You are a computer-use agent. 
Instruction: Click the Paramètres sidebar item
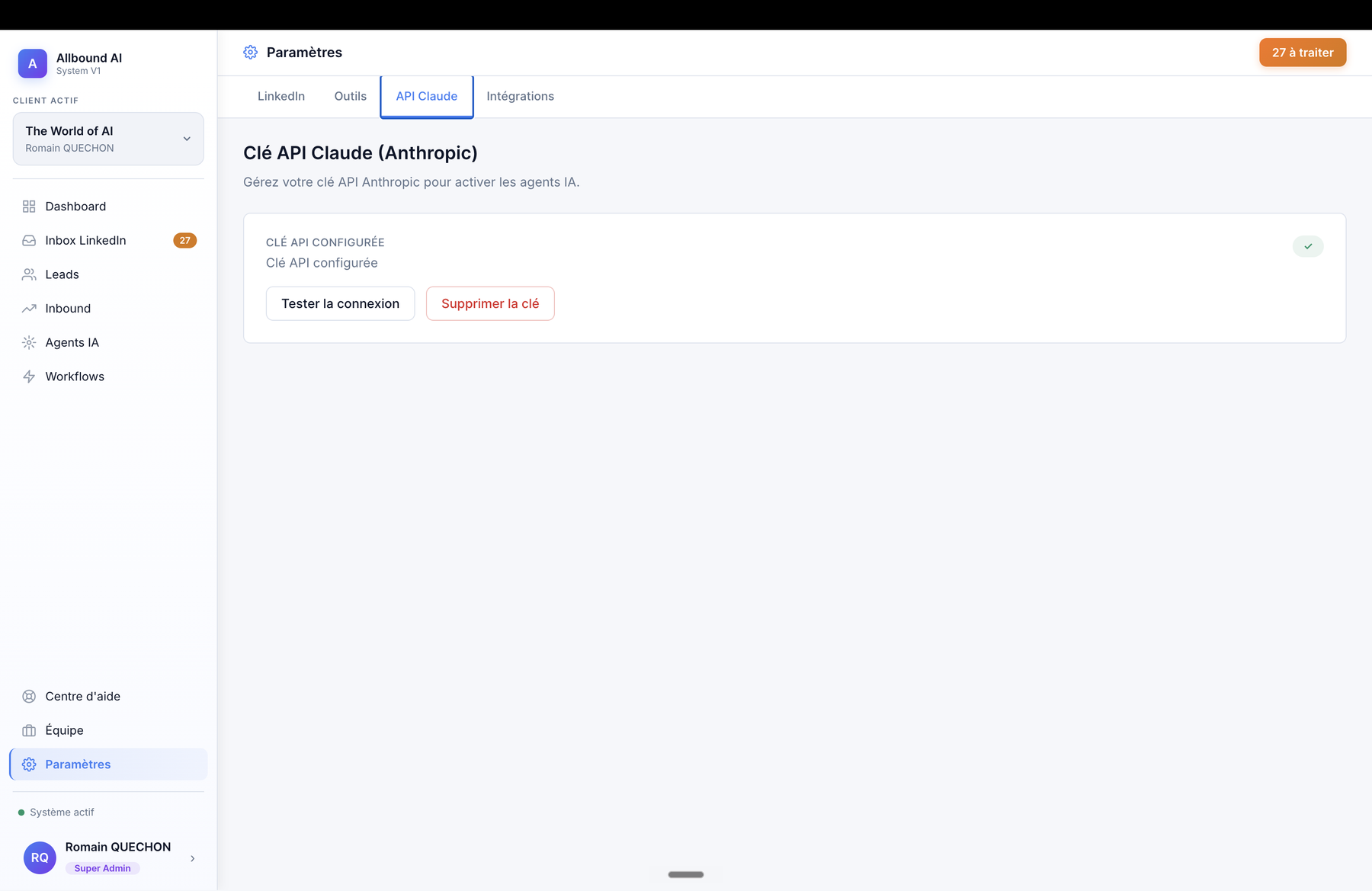coord(108,764)
